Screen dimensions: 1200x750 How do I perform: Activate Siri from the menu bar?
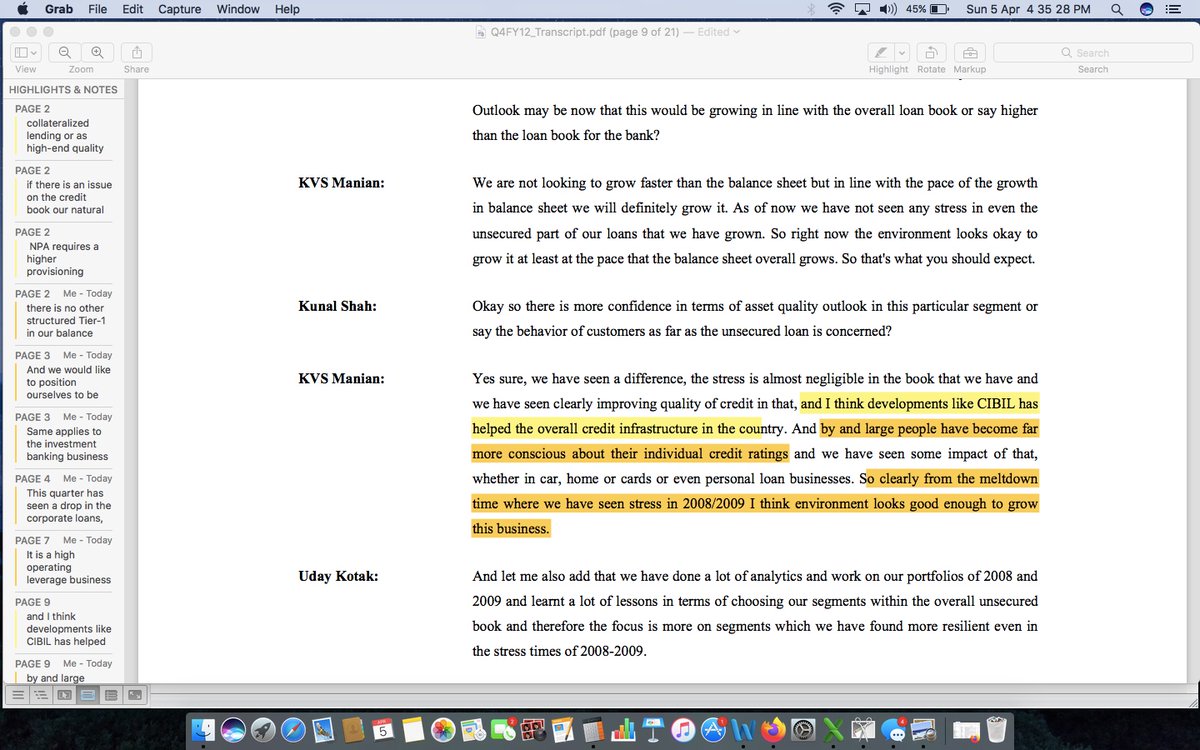point(1146,9)
